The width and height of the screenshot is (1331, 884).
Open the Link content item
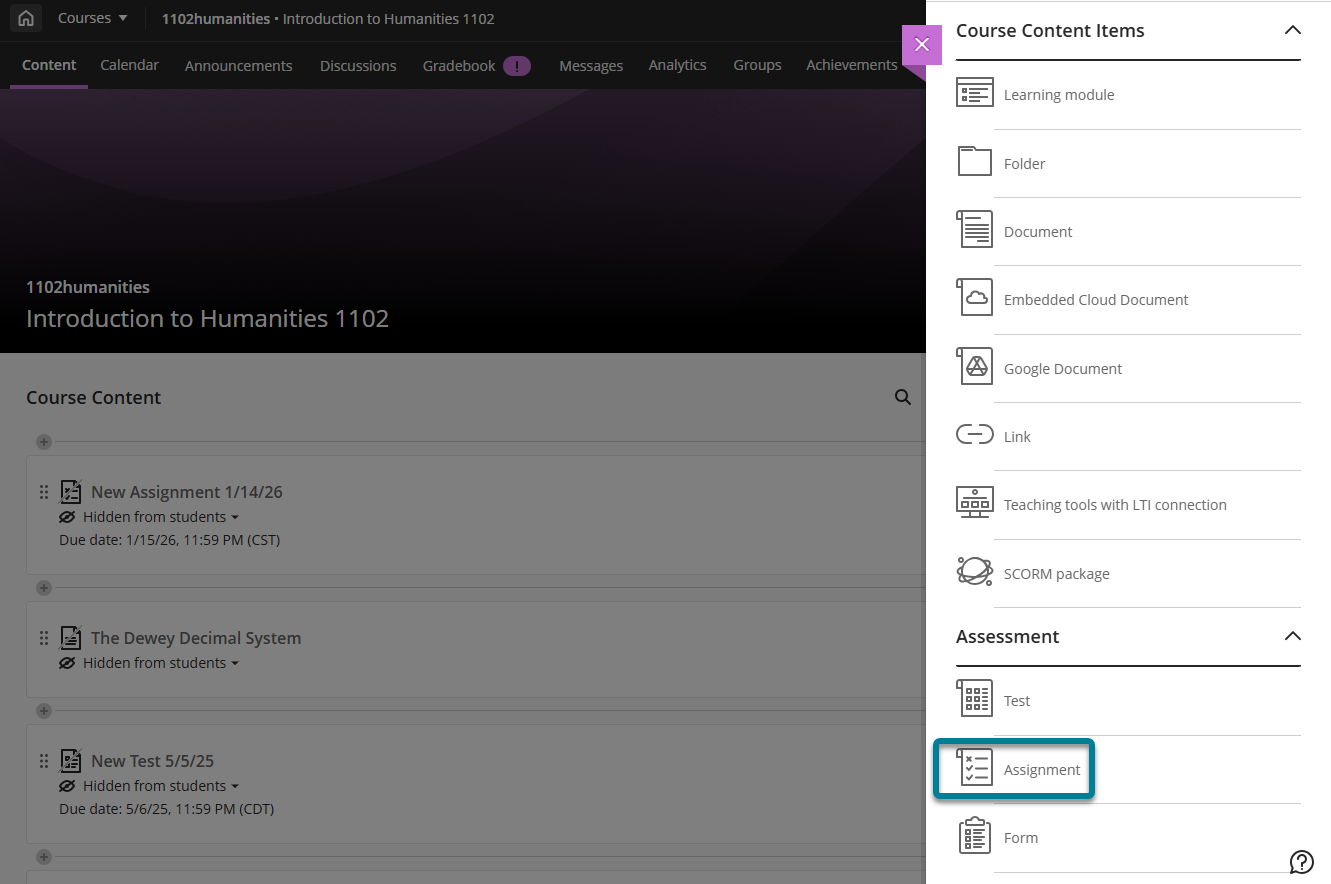1017,436
